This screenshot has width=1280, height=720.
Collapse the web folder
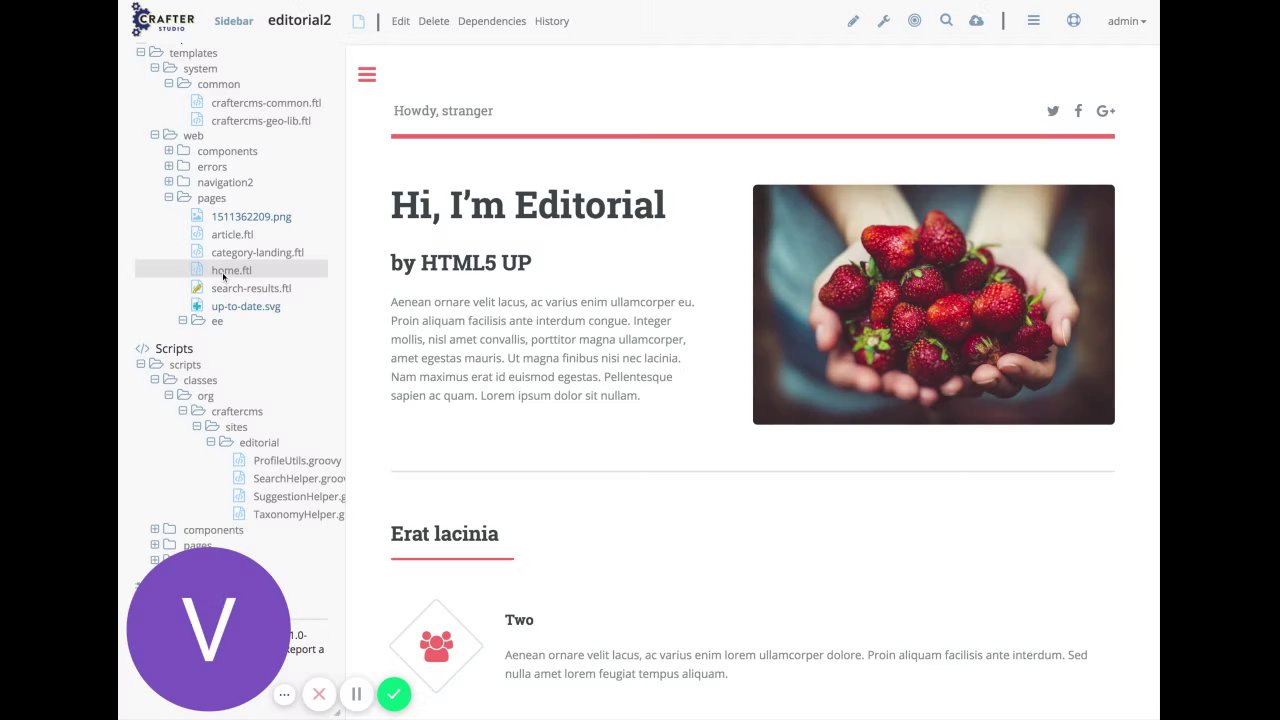click(x=155, y=135)
